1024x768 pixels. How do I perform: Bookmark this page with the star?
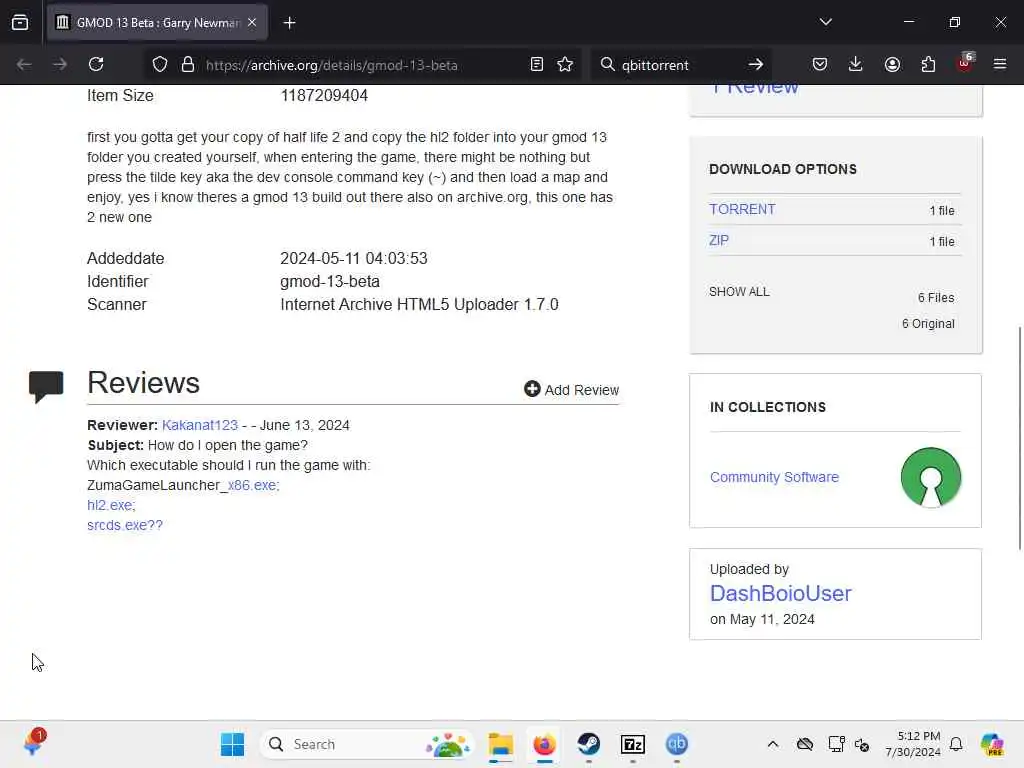[566, 65]
